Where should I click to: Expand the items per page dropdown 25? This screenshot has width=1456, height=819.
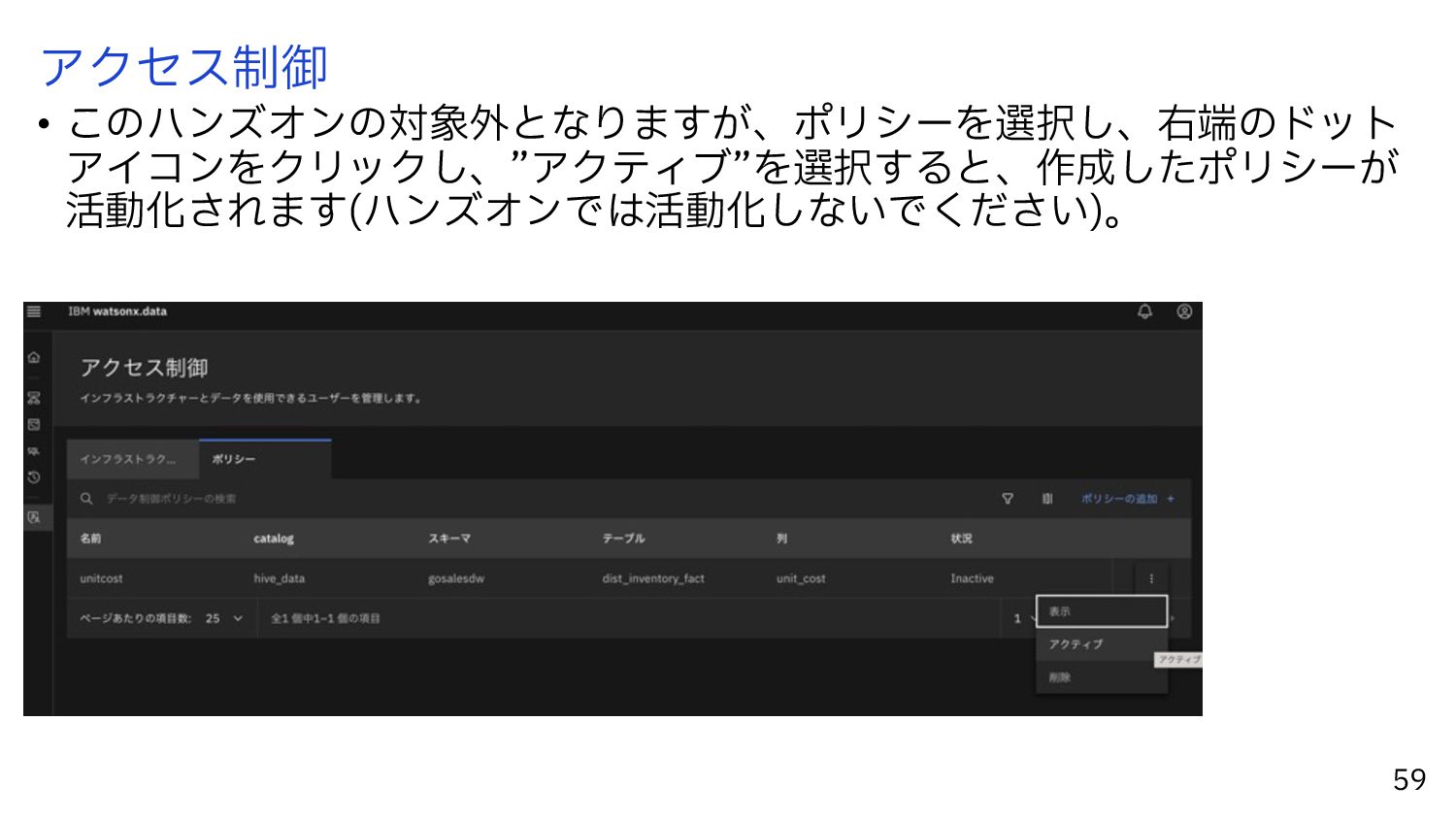[224, 618]
